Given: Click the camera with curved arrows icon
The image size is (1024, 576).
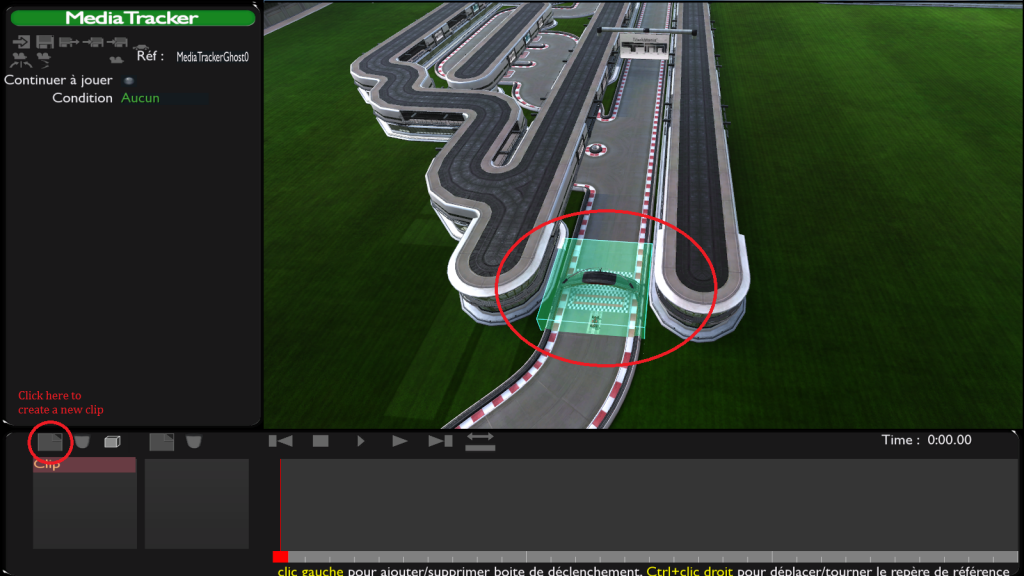Looking at the screenshot, I should coord(21,60).
